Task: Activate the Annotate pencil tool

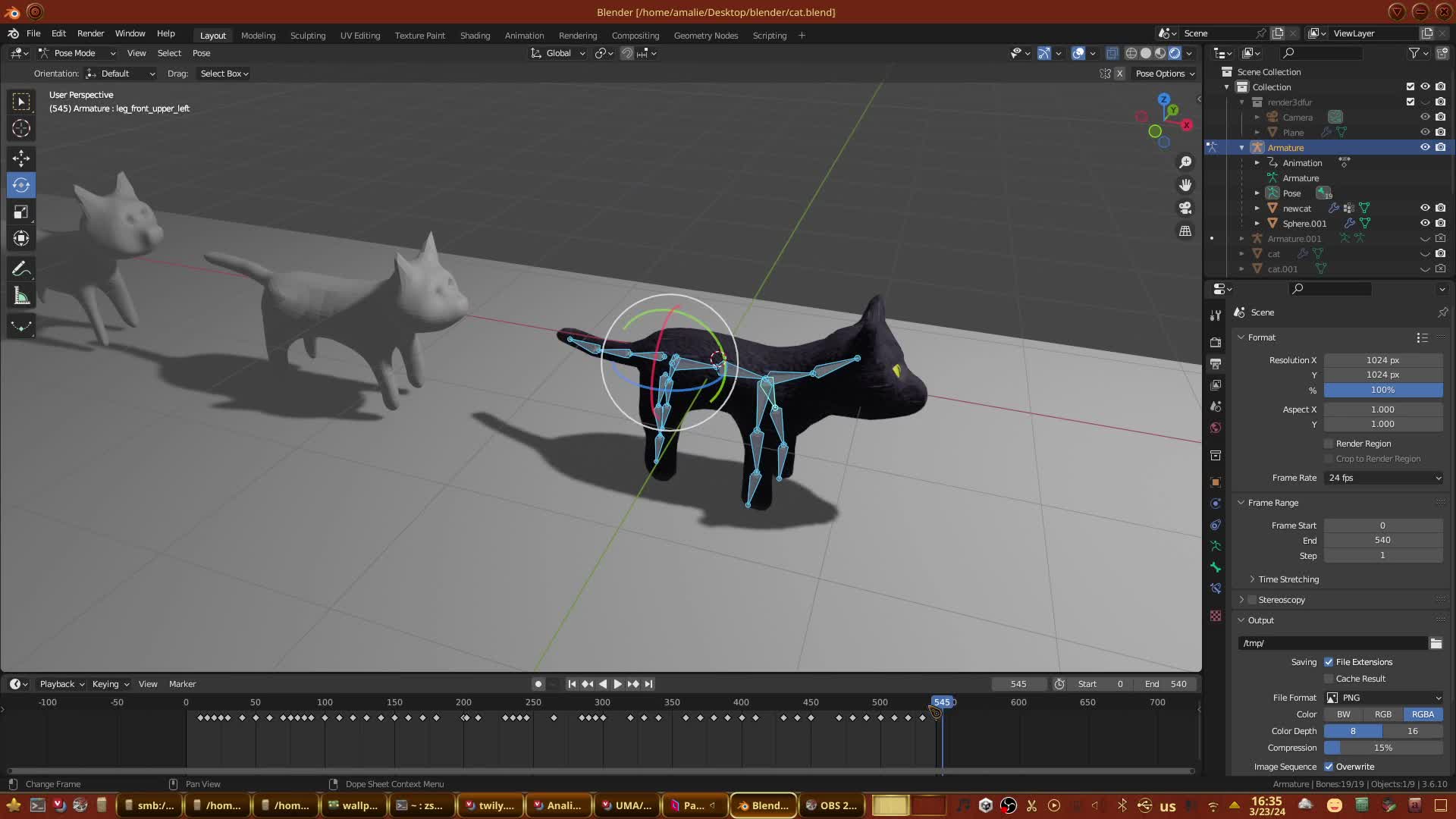Action: [21, 269]
